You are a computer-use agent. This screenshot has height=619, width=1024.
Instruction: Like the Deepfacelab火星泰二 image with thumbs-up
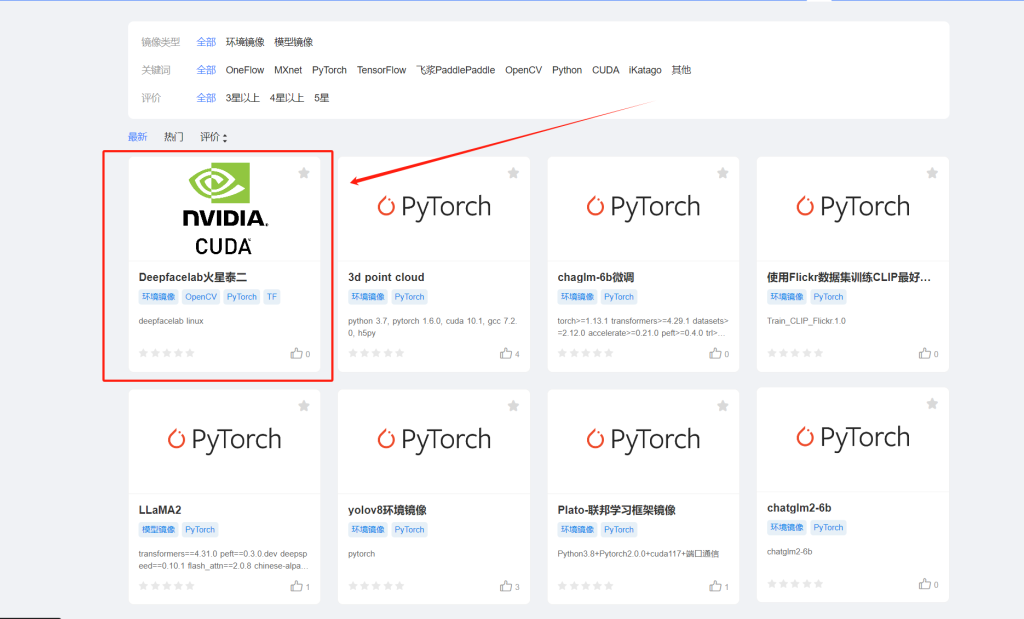(296, 353)
